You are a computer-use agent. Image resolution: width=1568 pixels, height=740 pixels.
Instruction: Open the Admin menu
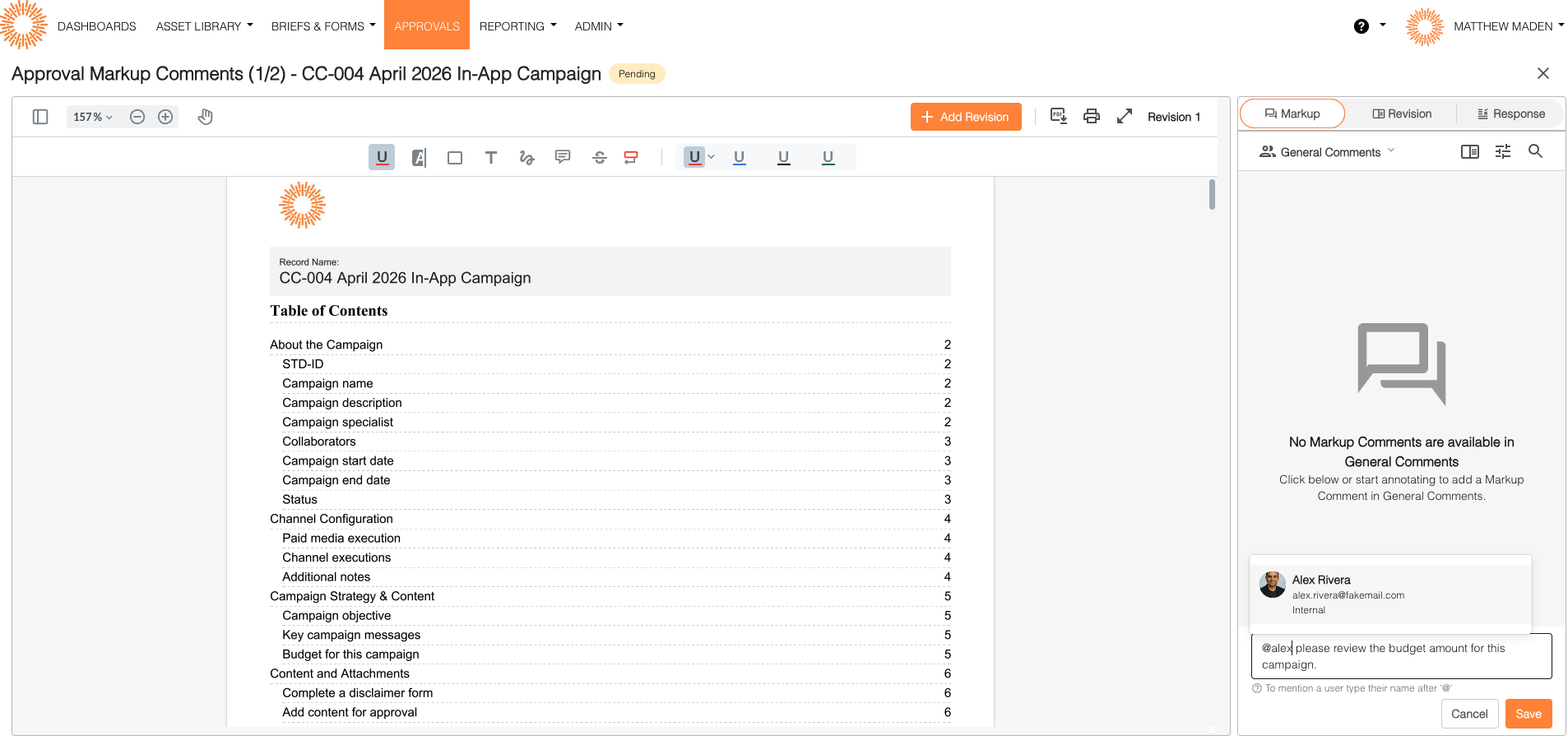(x=599, y=26)
